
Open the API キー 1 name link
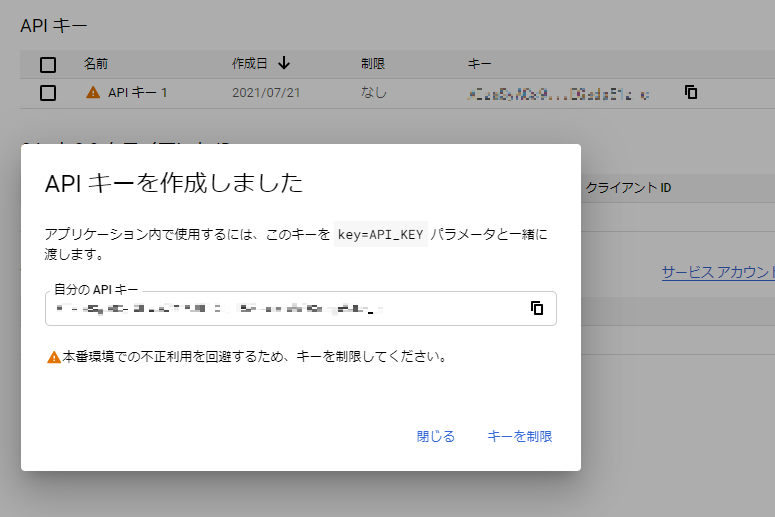pyautogui.click(x=137, y=93)
